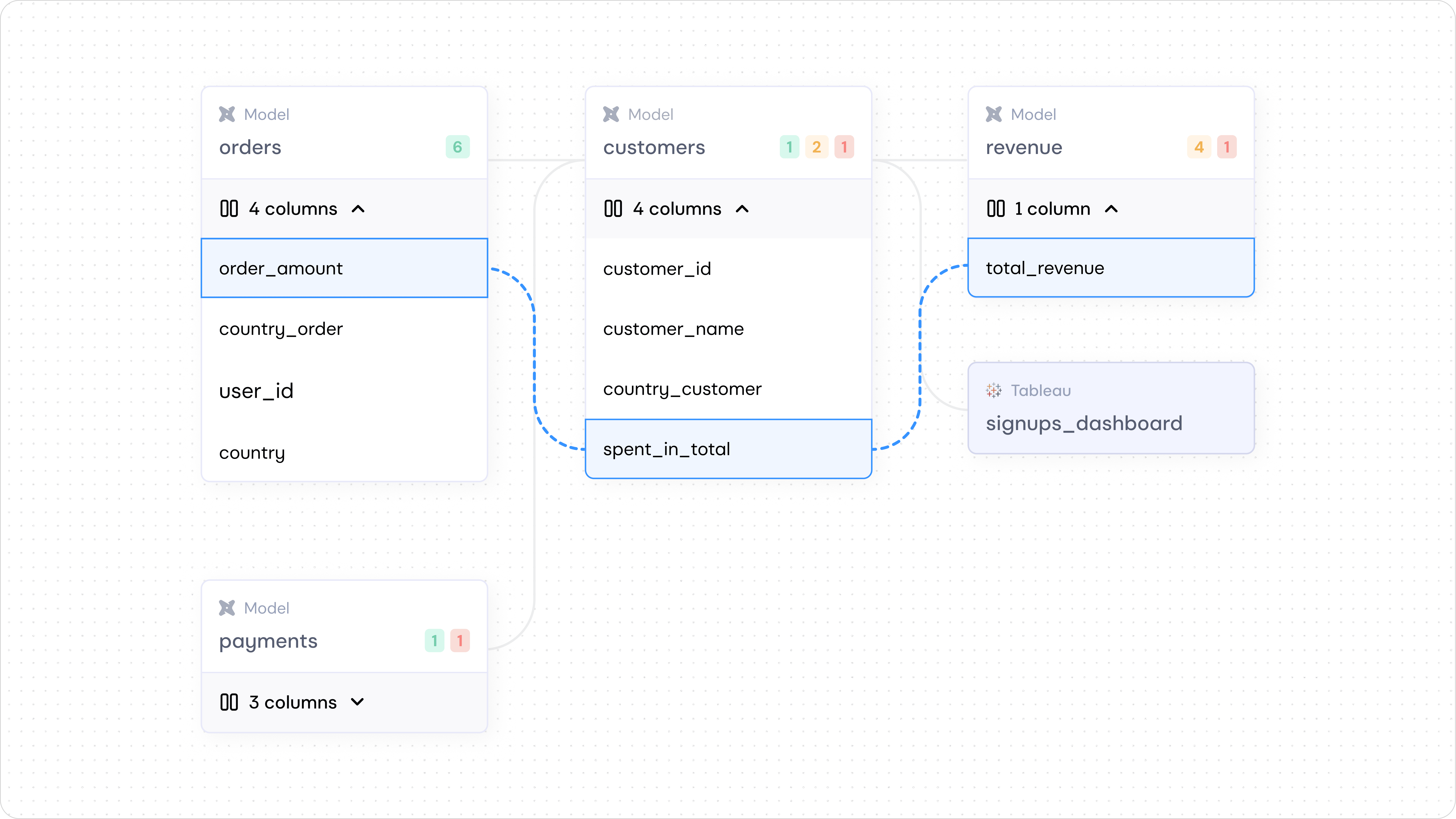Click the columns icon in the payments node
Image resolution: width=1456 pixels, height=819 pixels.
tap(230, 702)
